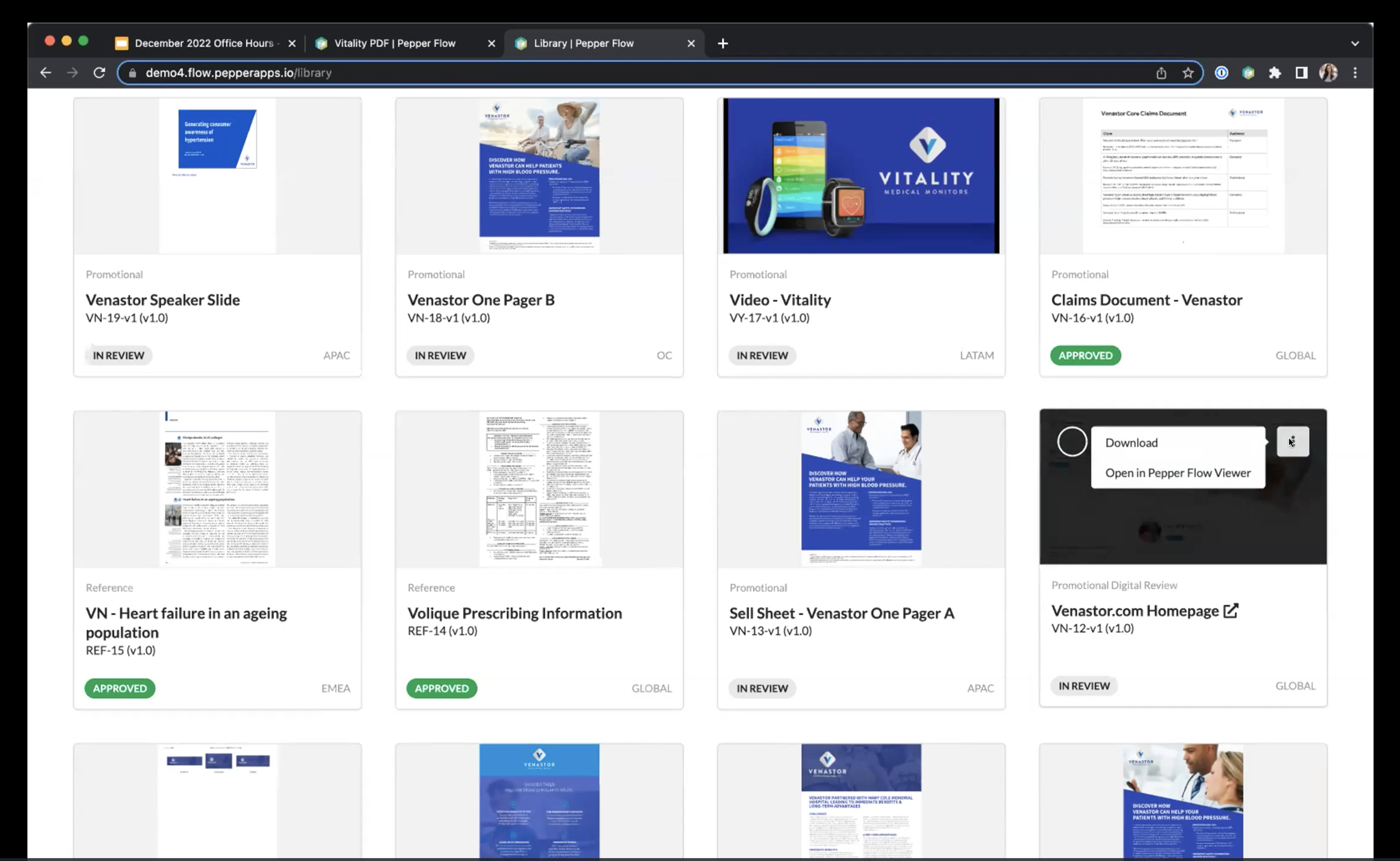Click the REF-14 (v1.0) document ID
The height and width of the screenshot is (861, 1400).
tap(442, 631)
